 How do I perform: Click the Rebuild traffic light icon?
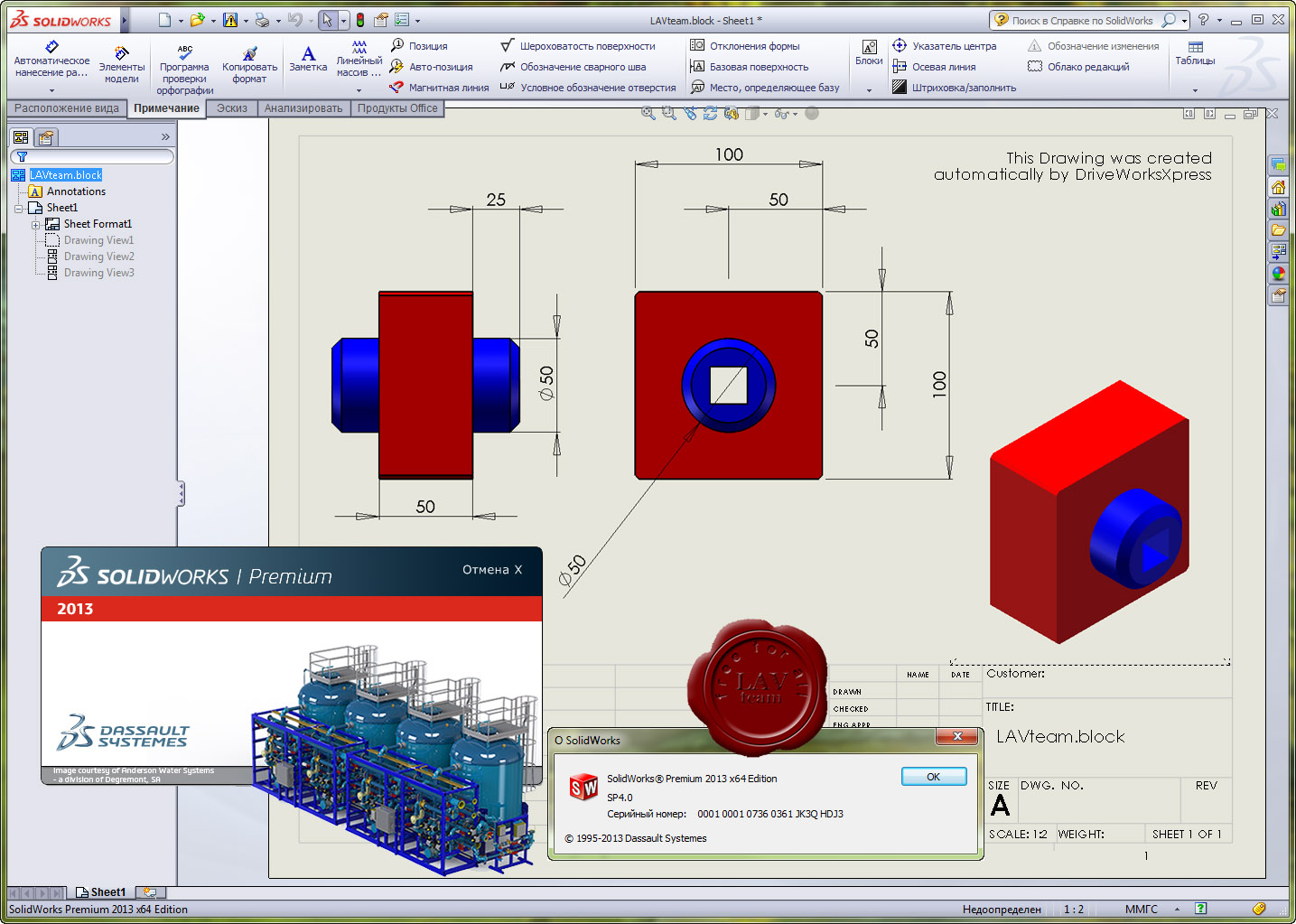(x=360, y=20)
